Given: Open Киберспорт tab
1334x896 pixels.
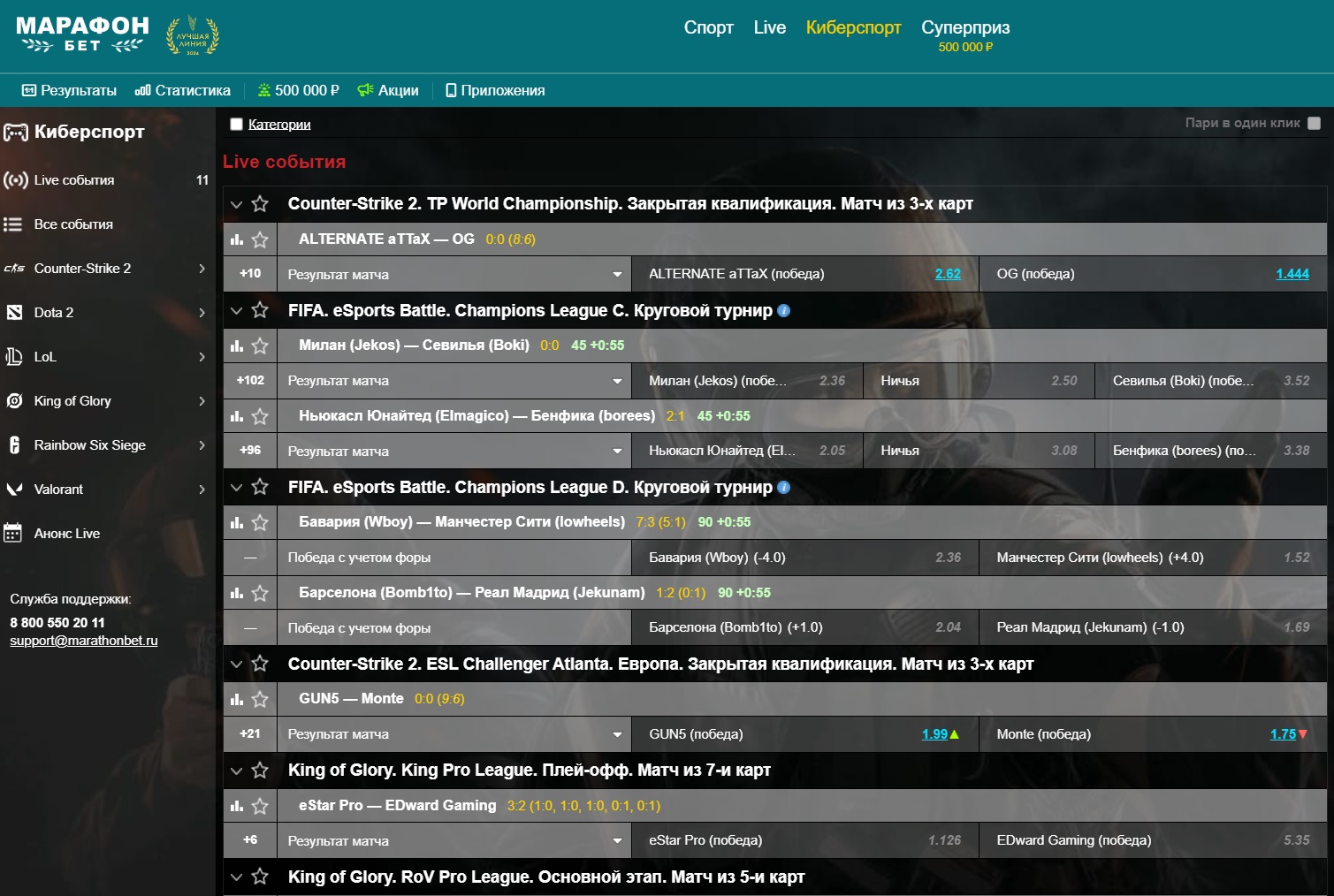Looking at the screenshot, I should (x=853, y=27).
